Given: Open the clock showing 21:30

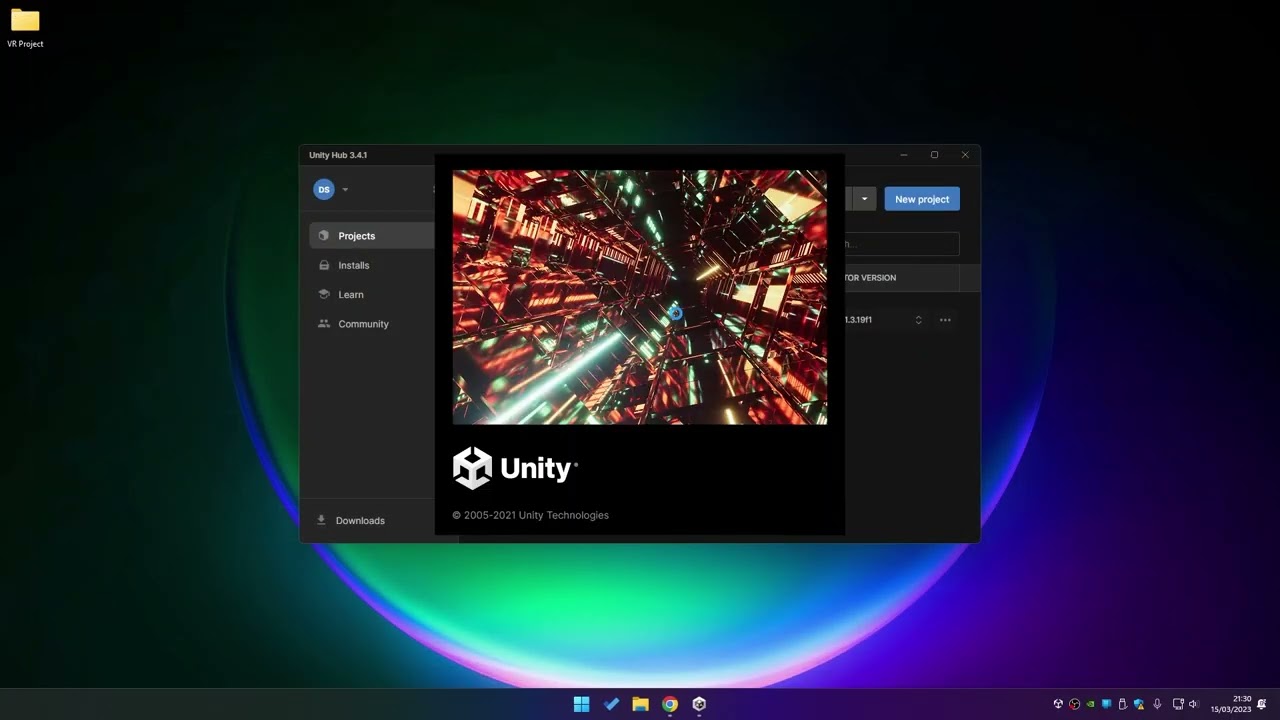Looking at the screenshot, I should point(1231,704).
